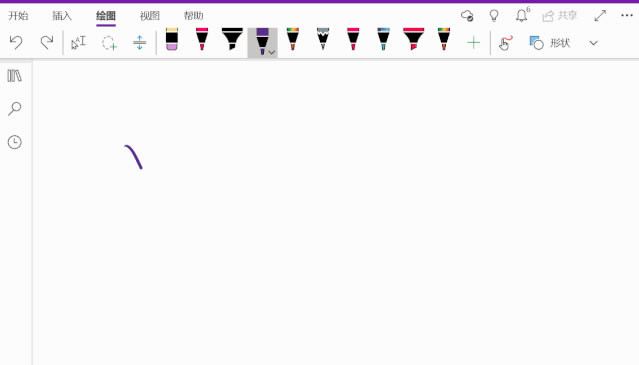Toggle Draw with Touch mode
639x365 pixels.
(505, 43)
